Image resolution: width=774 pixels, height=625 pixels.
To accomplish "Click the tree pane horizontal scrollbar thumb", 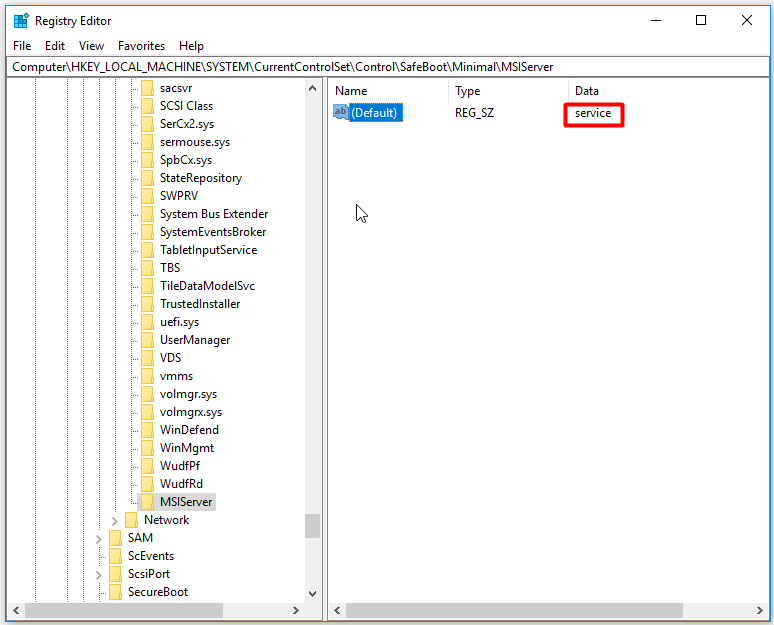I will pyautogui.click(x=124, y=611).
